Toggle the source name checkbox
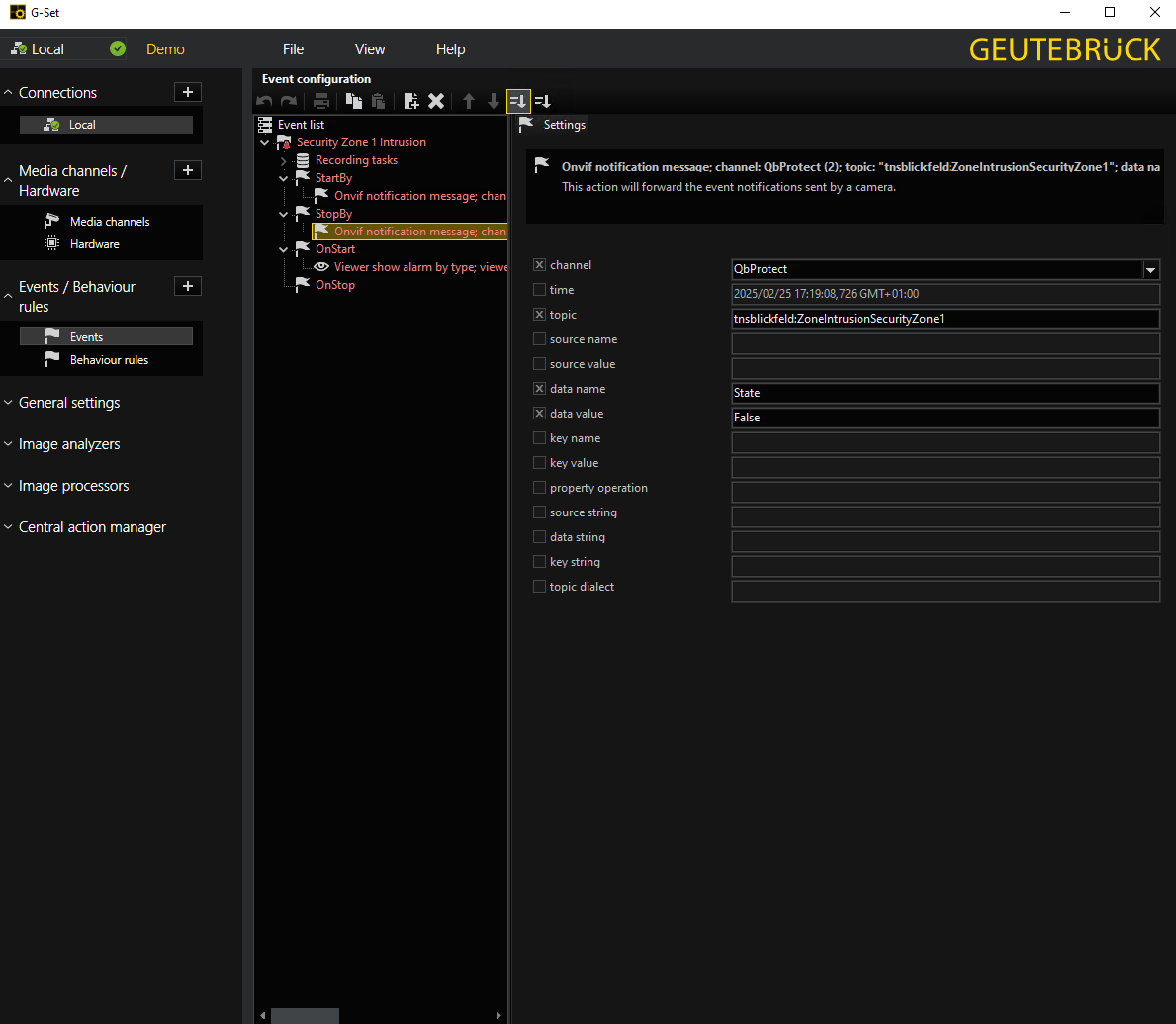The height and width of the screenshot is (1024, 1176). (x=539, y=339)
